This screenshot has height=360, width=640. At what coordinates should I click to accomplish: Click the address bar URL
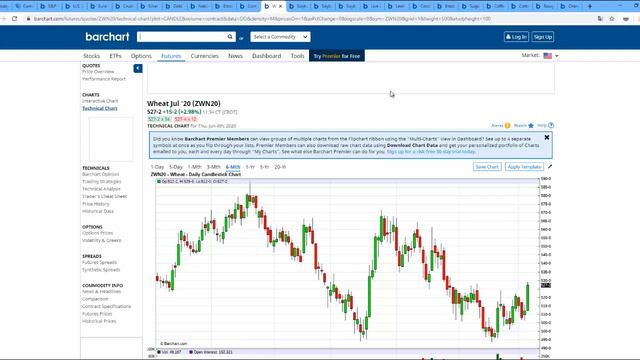pyautogui.click(x=261, y=19)
